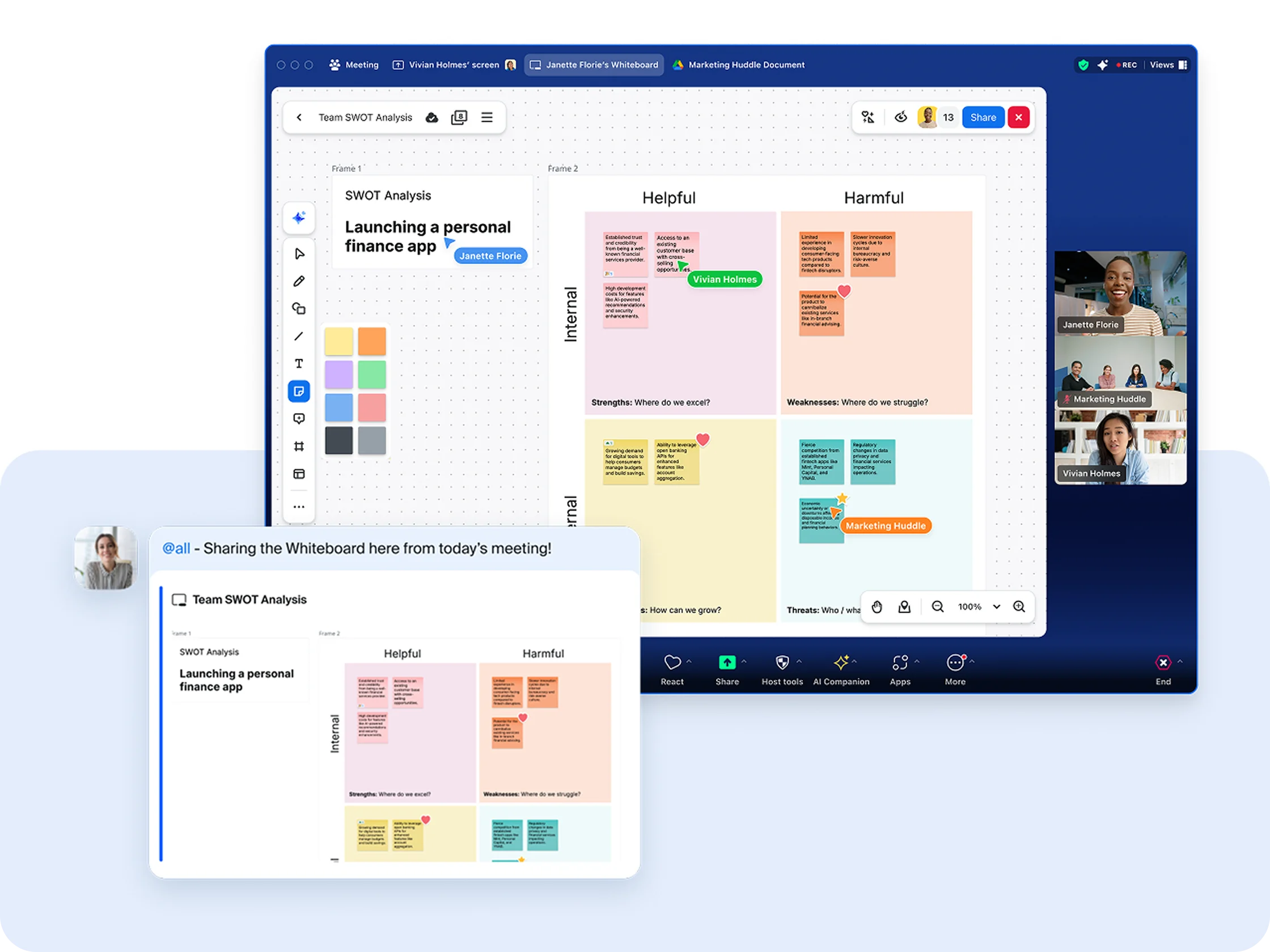Click the blue Share button on the whiteboard
This screenshot has width=1270, height=952.
click(x=984, y=117)
